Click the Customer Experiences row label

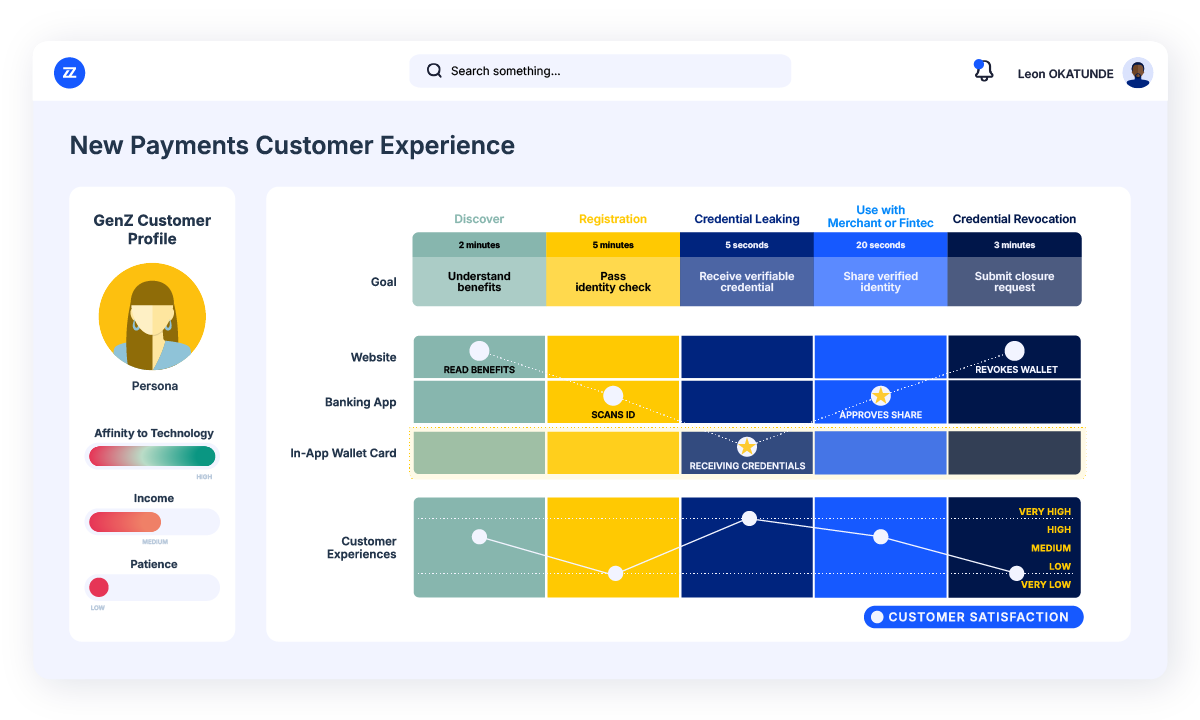[362, 548]
